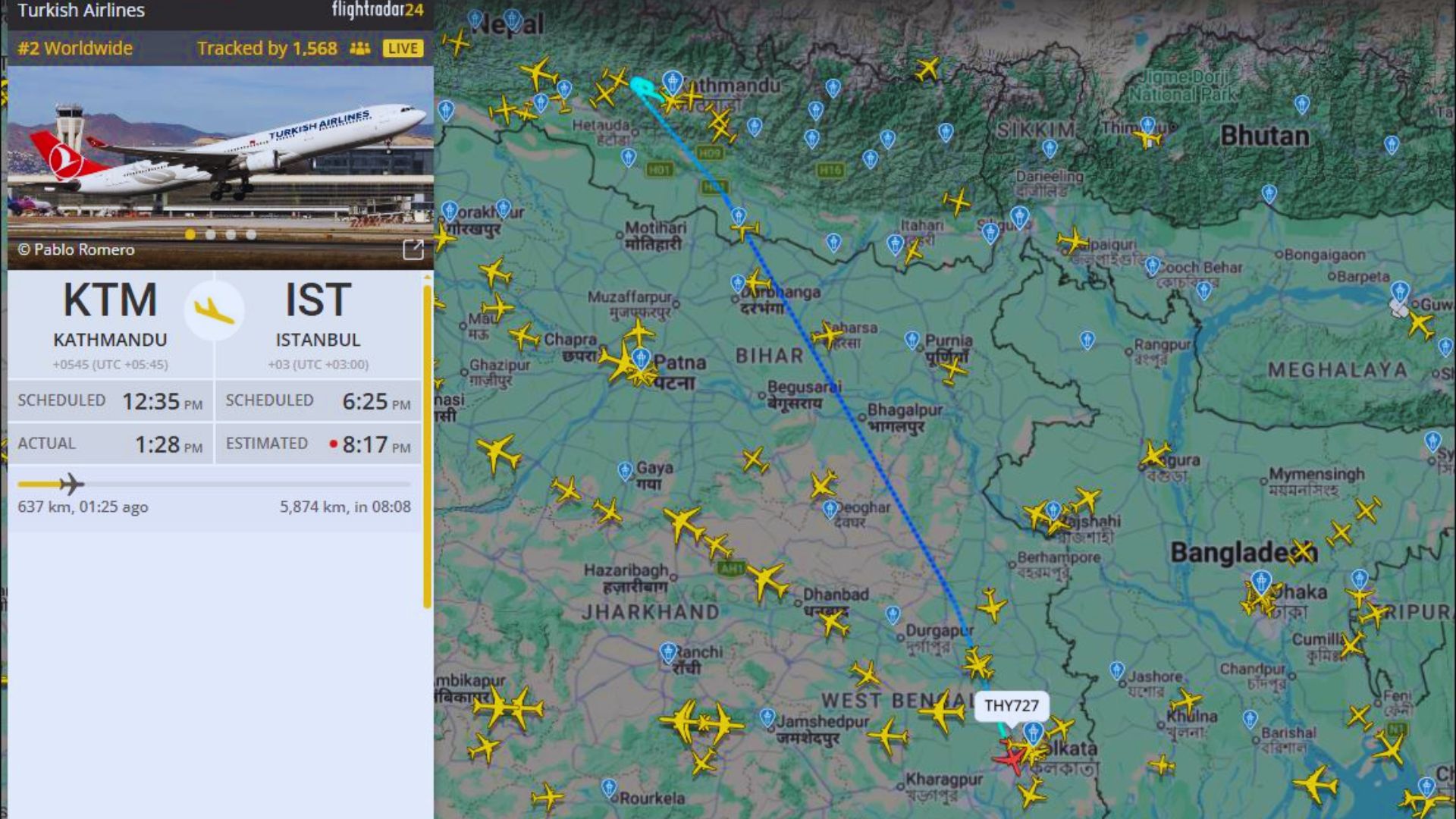Click the airport pin near Dhaka
The height and width of the screenshot is (819, 1456).
point(1261,582)
